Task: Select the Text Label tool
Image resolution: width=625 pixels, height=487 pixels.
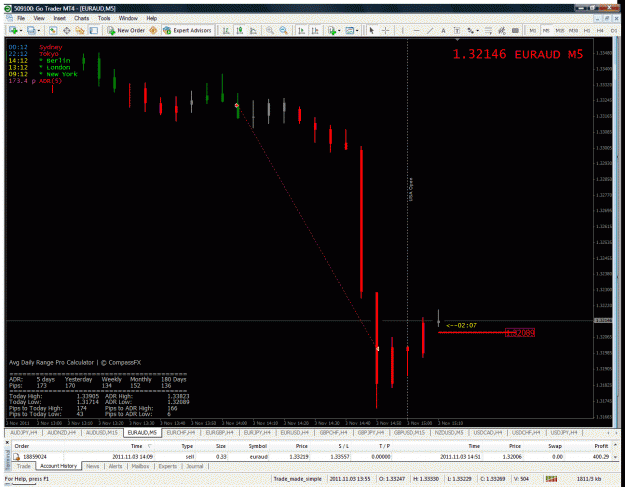Action: 457,30
